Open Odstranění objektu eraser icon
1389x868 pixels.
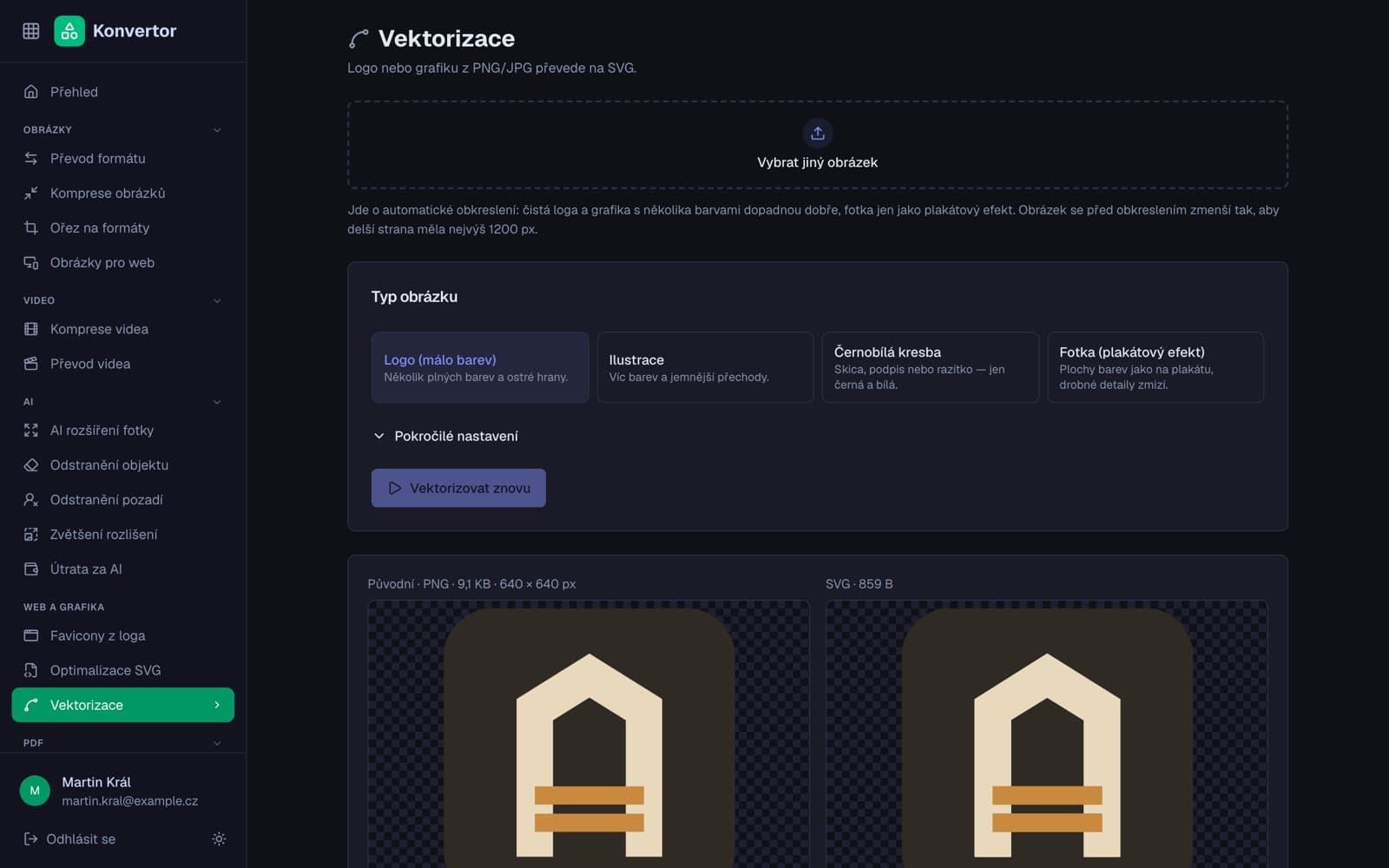tap(31, 465)
